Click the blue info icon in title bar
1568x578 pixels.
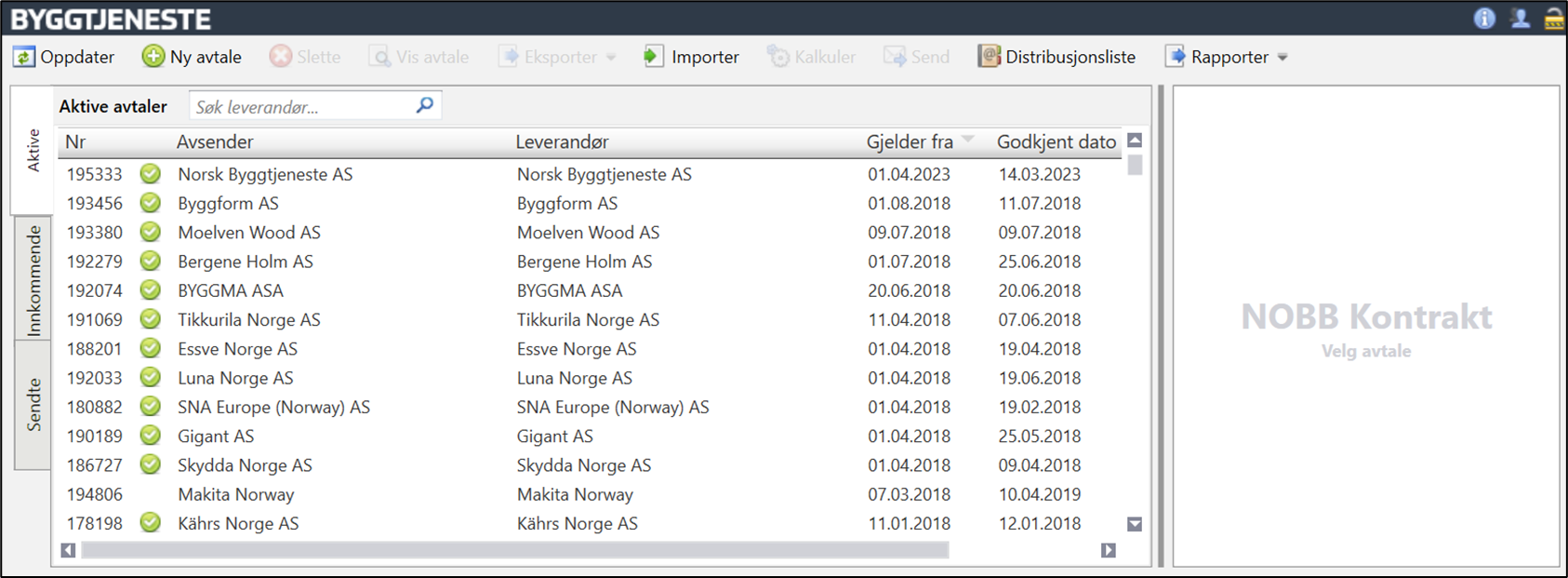click(1484, 18)
